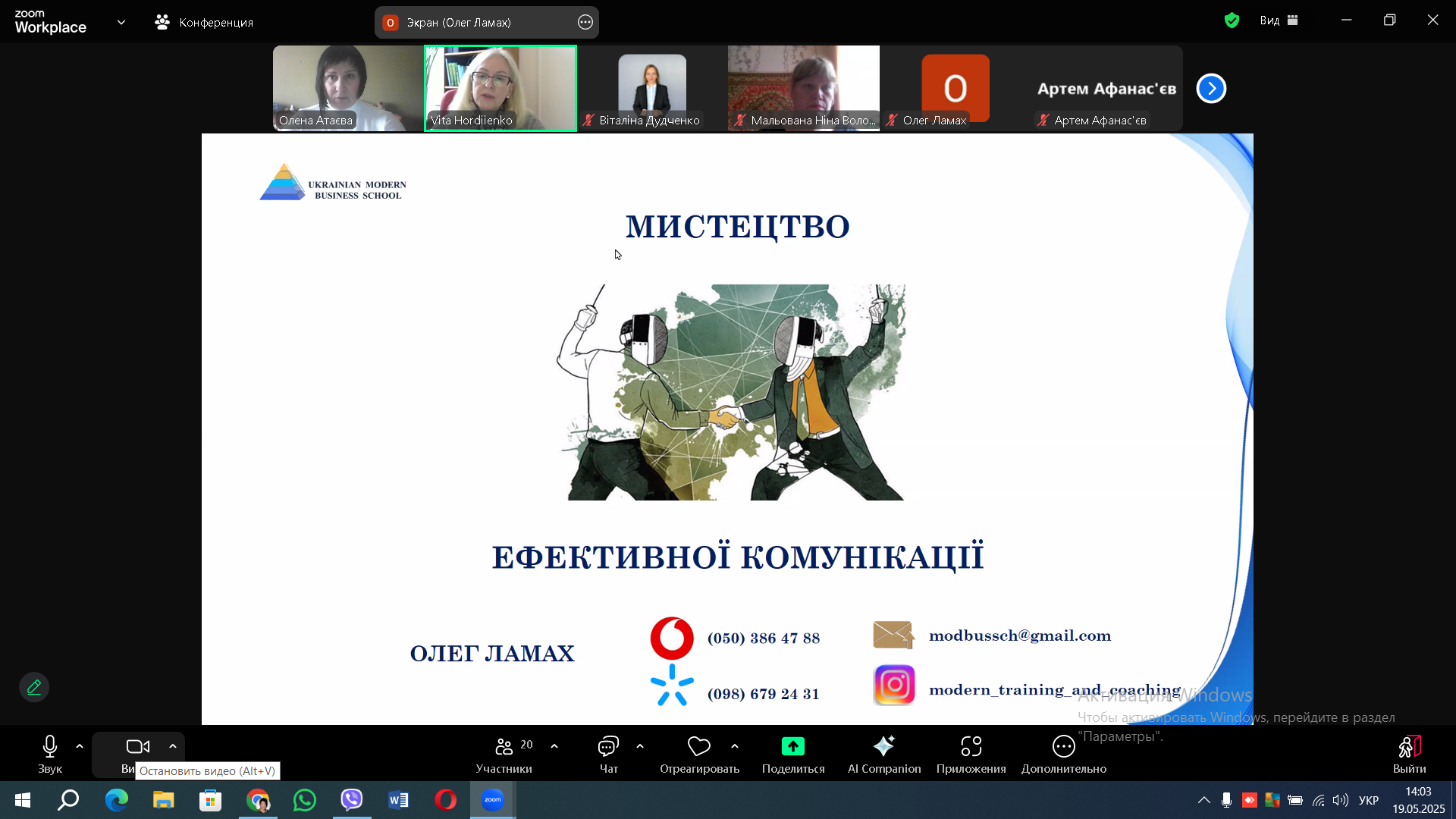Click microphone icon in system tray
The height and width of the screenshot is (819, 1456).
[1227, 800]
